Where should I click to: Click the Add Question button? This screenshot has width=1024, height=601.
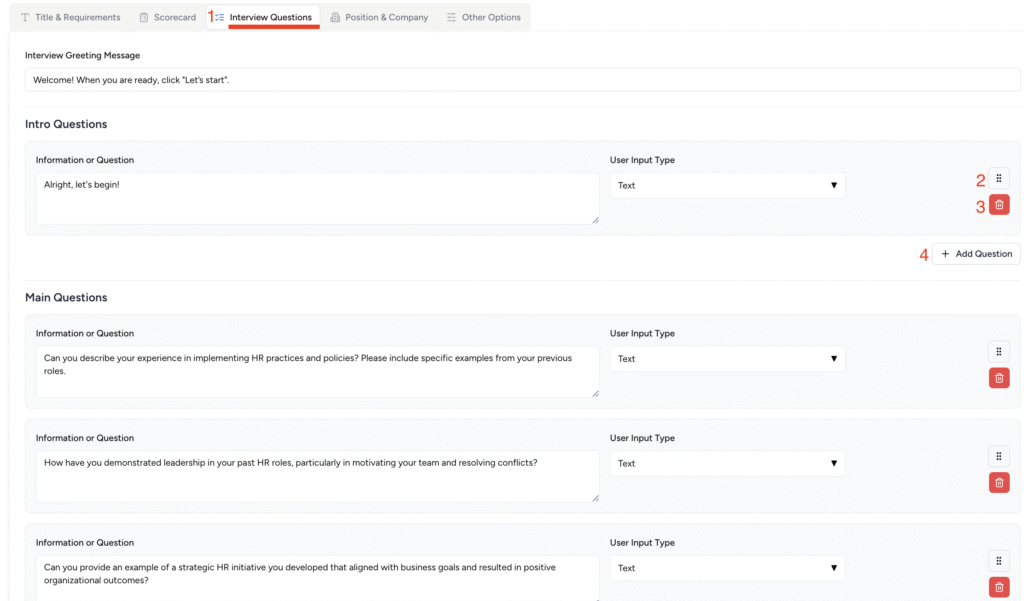[976, 254]
